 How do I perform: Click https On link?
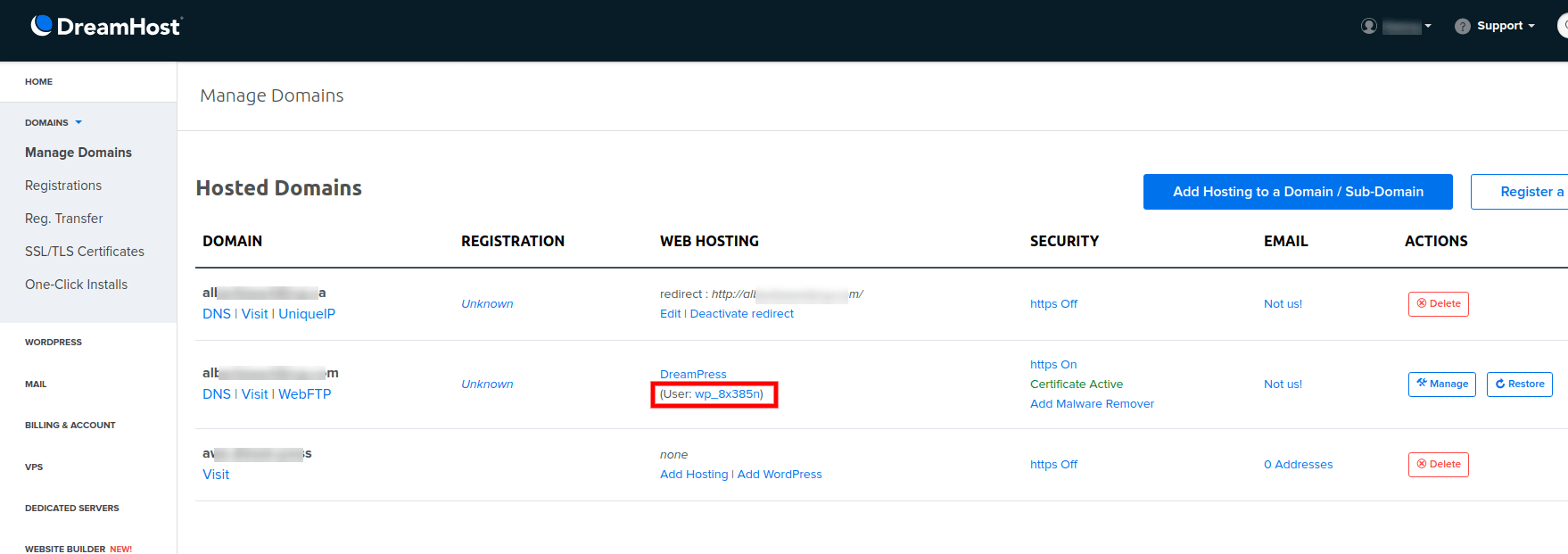tap(1053, 365)
